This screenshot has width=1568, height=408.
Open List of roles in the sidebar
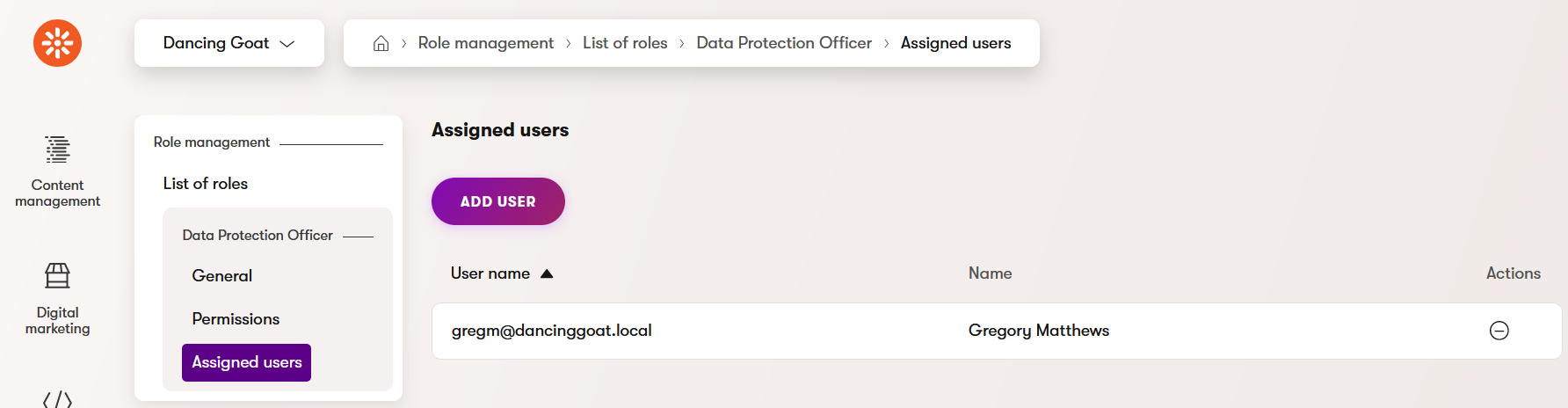tap(206, 184)
